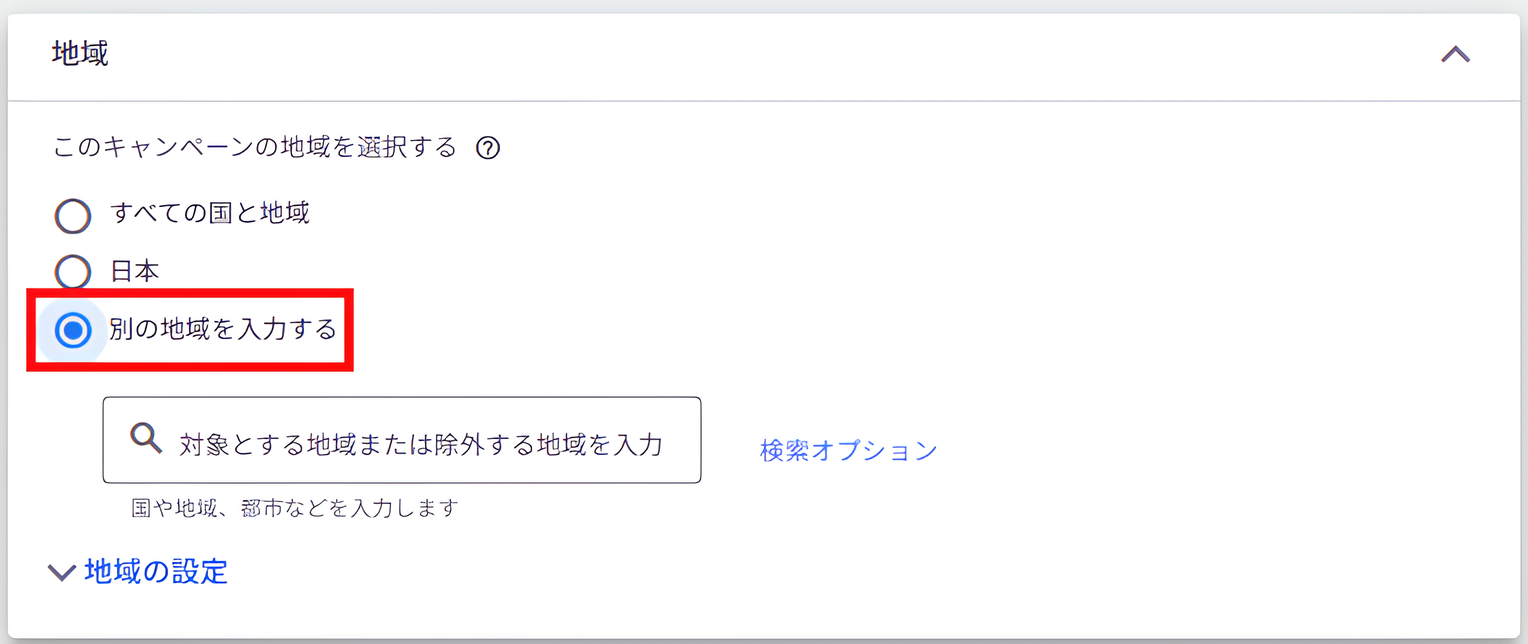Click the downward chevron beside 地域の設定
Screen dimensions: 1528x644
(61, 571)
